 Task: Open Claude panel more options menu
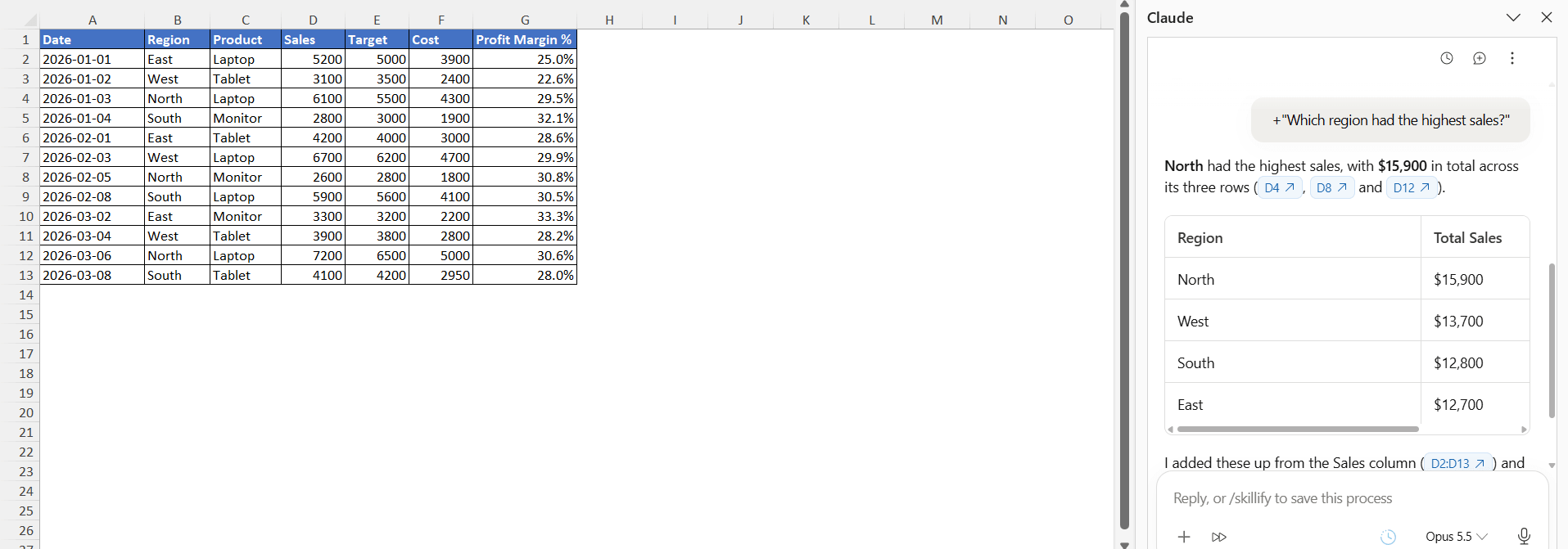pos(1512,58)
